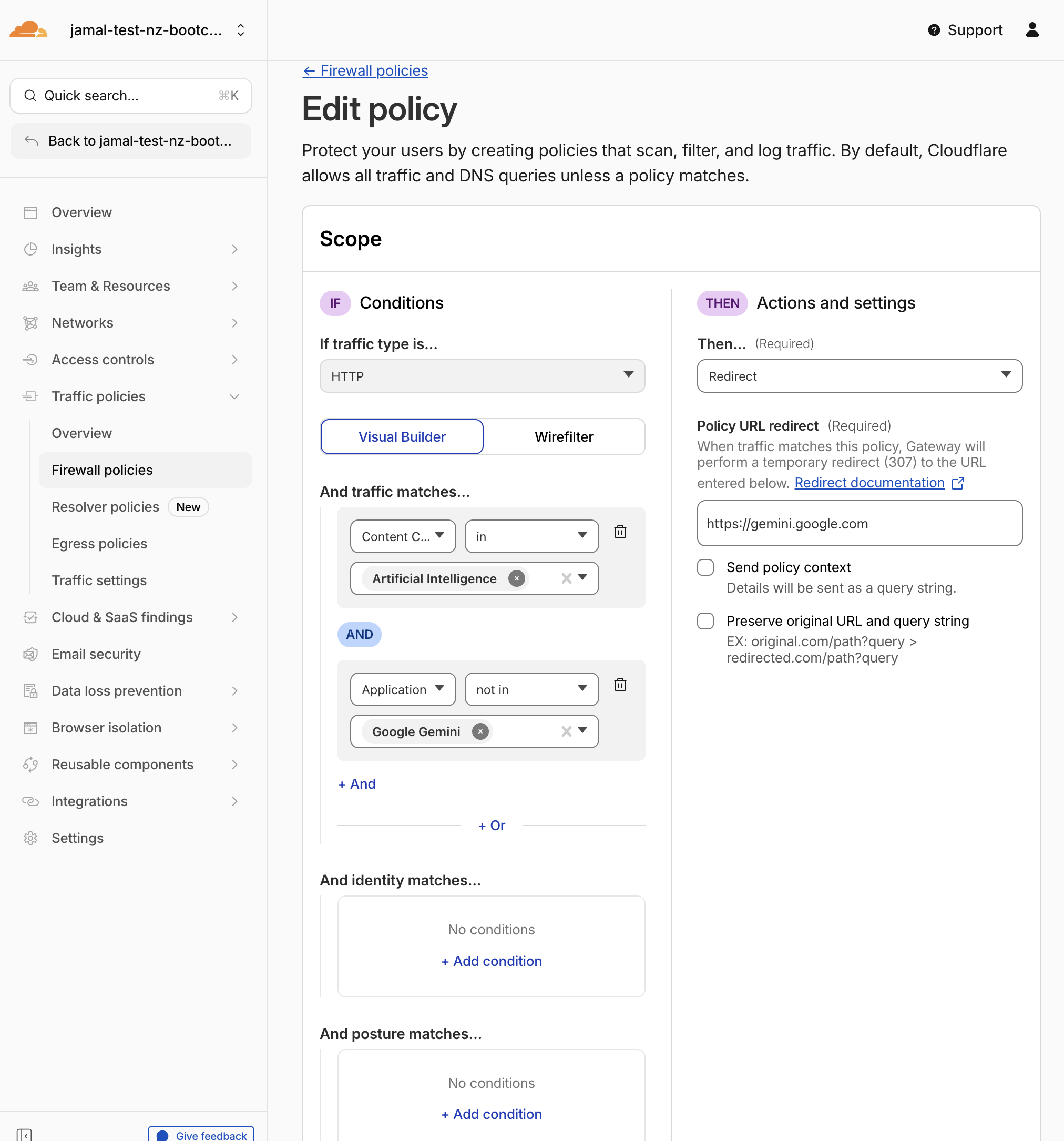The width and height of the screenshot is (1064, 1141).
Task: Open the Redirect documentation link
Action: coord(869,483)
